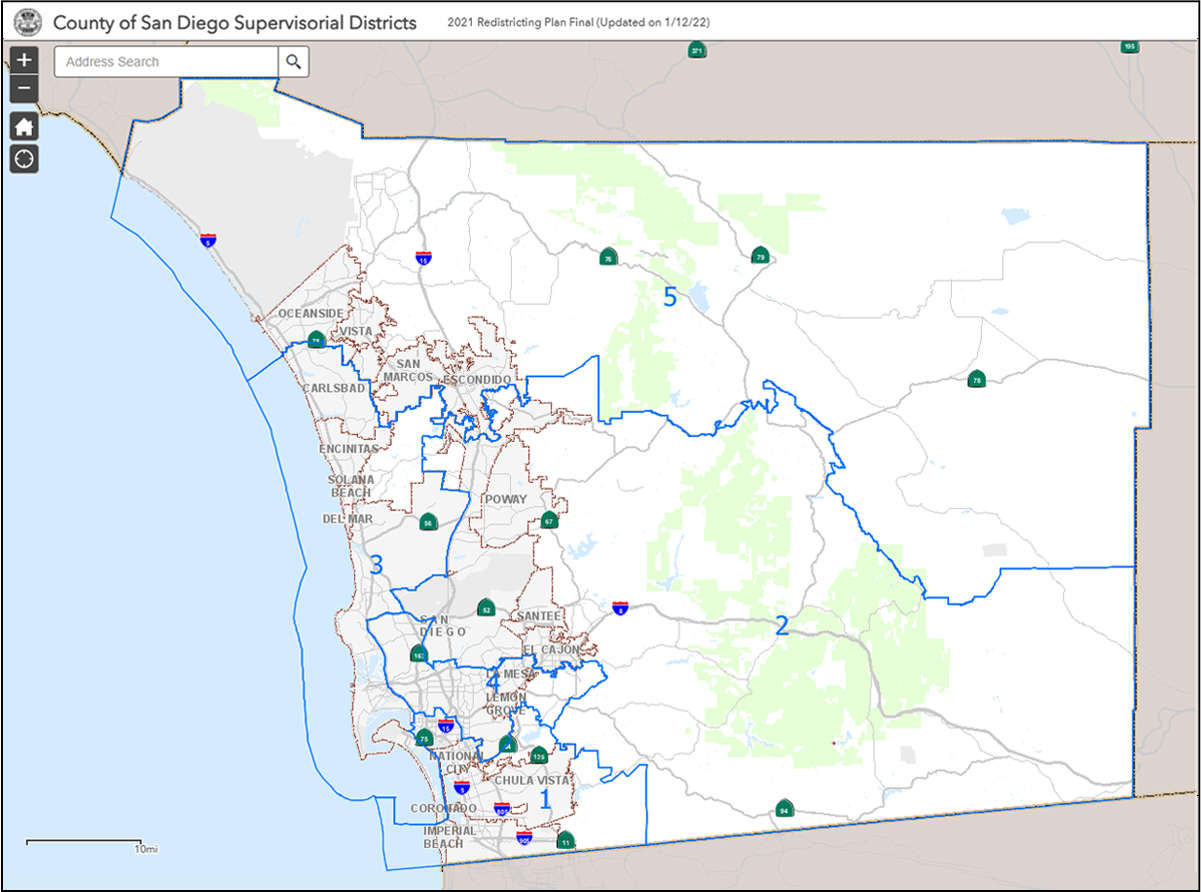Zoom in on the map
This screenshot has width=1201, height=892.
tap(25, 60)
